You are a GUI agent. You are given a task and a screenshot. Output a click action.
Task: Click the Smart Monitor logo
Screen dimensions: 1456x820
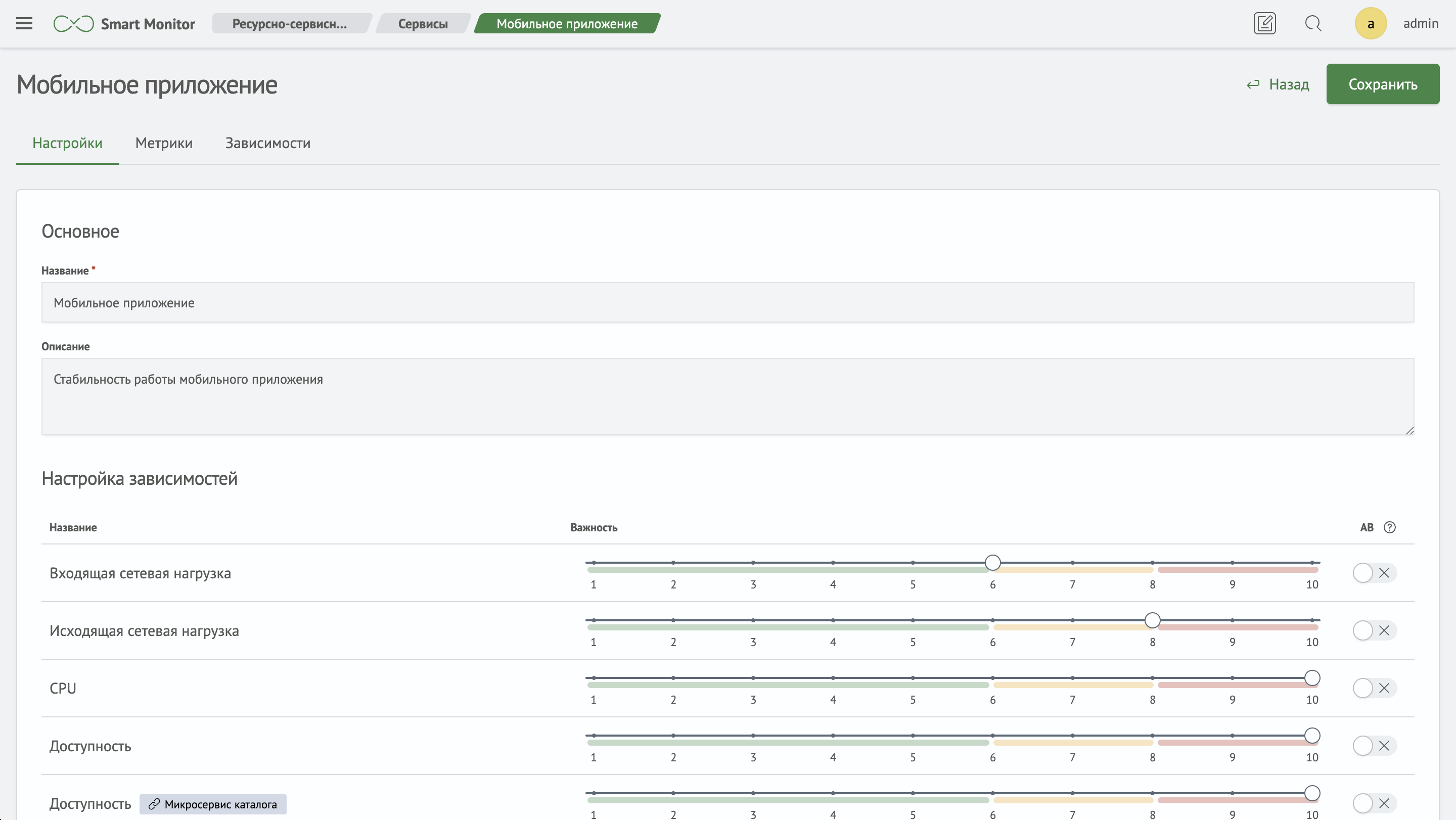pyautogui.click(x=124, y=24)
